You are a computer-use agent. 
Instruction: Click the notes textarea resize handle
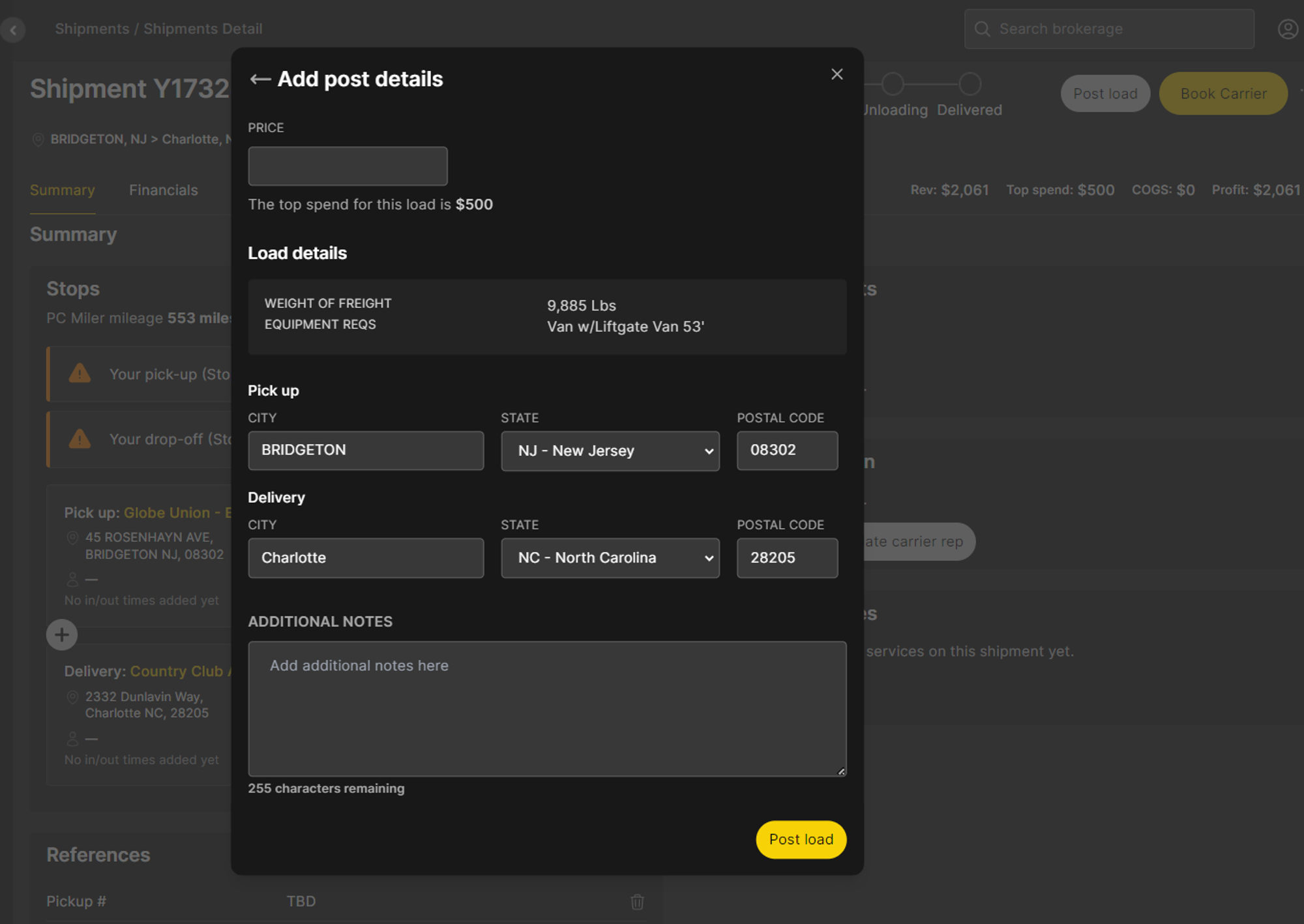841,771
